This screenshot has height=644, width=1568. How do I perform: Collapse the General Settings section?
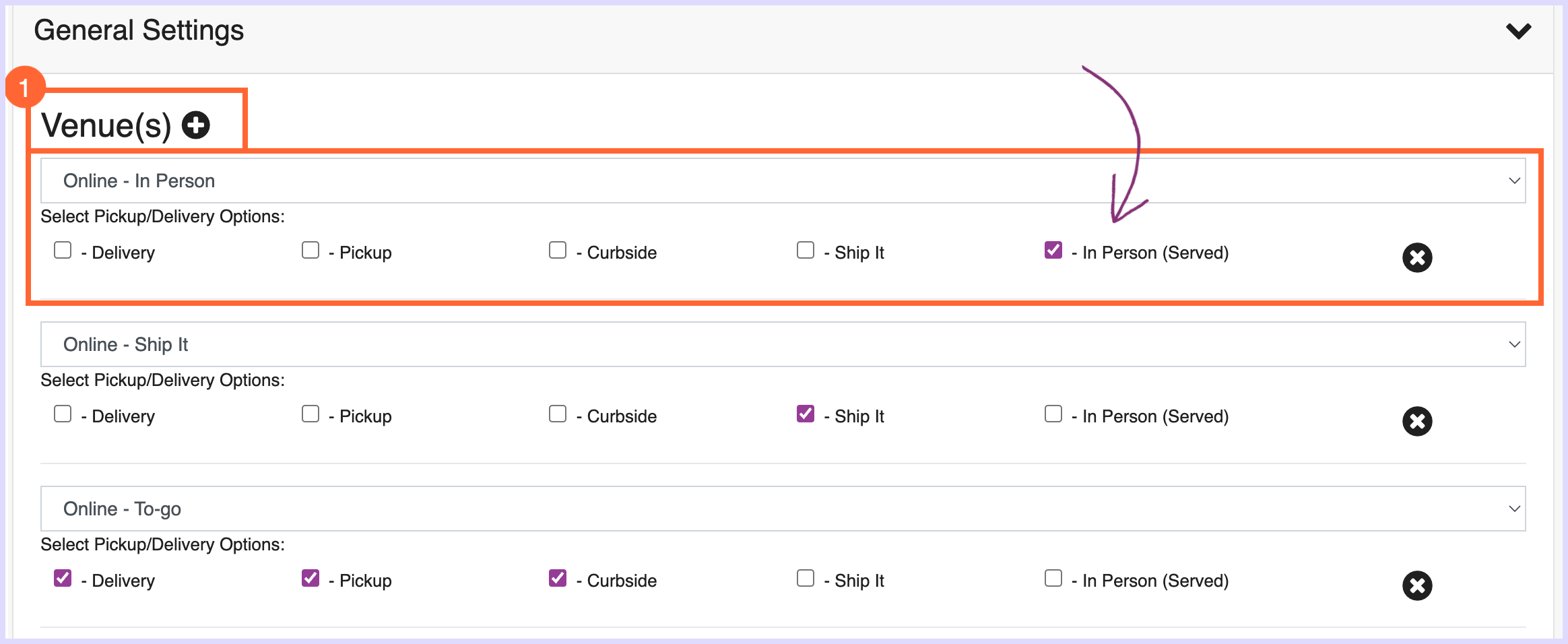pos(1519,31)
